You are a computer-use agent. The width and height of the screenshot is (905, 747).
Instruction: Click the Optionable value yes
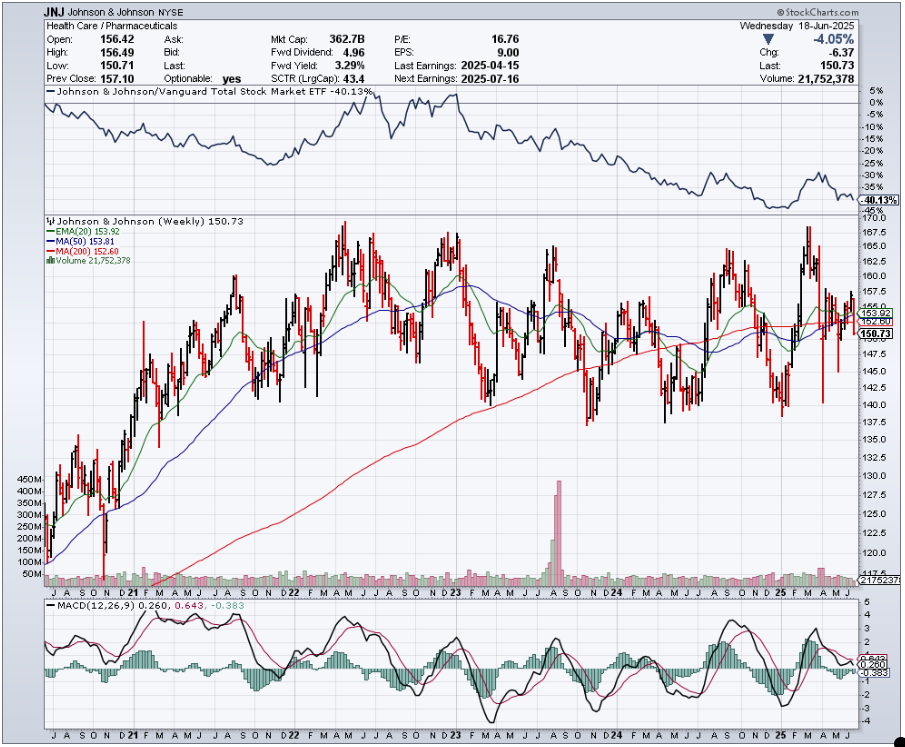231,79
